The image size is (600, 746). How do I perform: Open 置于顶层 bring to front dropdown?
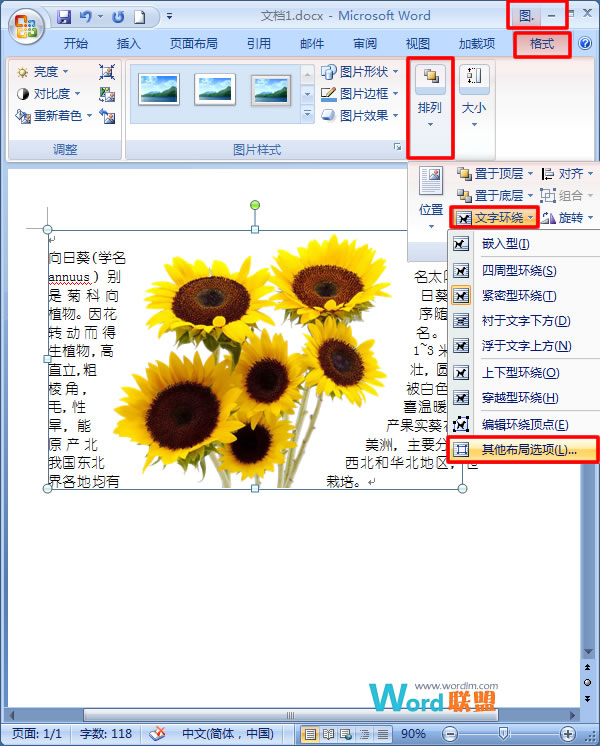coord(494,174)
